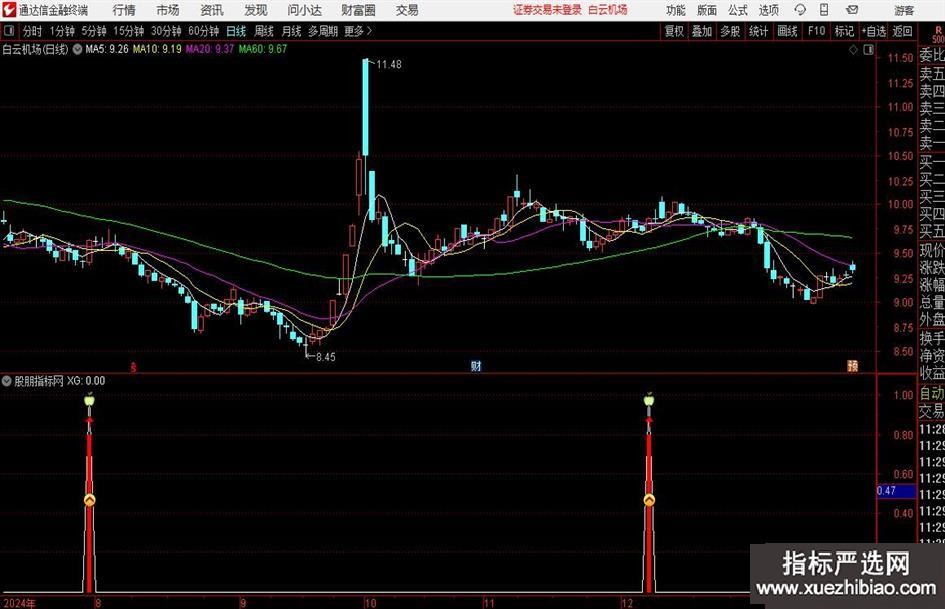Switch to 分时 chart period
Viewport: 945px width, 609px height.
click(x=32, y=31)
